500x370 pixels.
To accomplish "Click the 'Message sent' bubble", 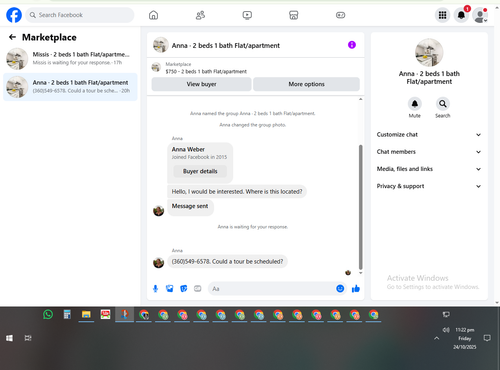I will point(190,207).
